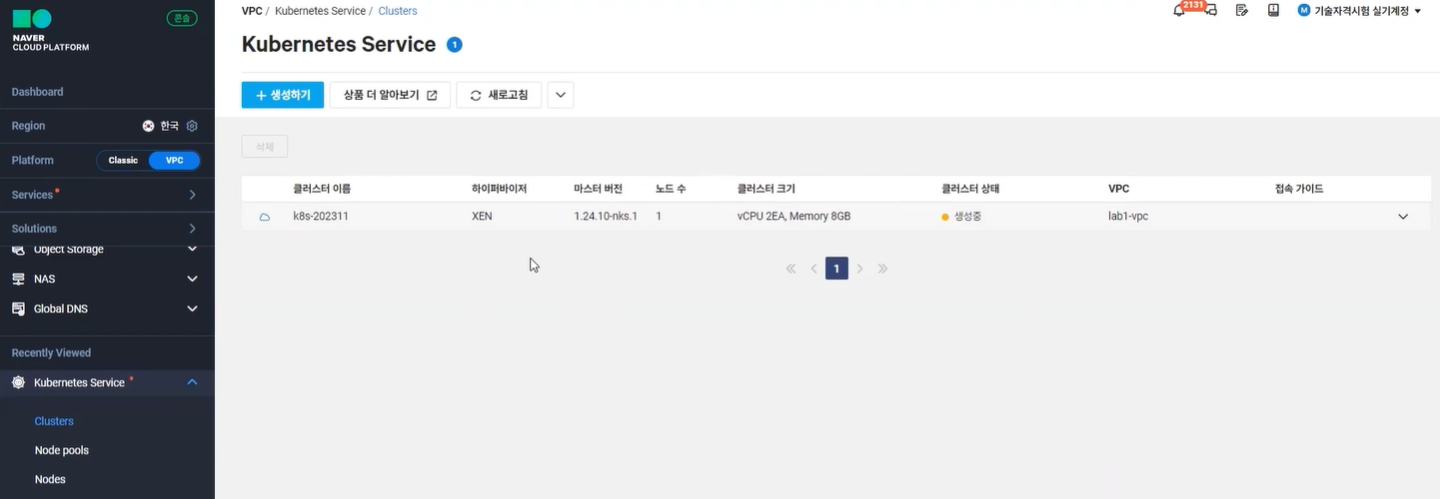Click the disabled 삭제 delete button
The image size is (1440, 499).
click(x=265, y=147)
